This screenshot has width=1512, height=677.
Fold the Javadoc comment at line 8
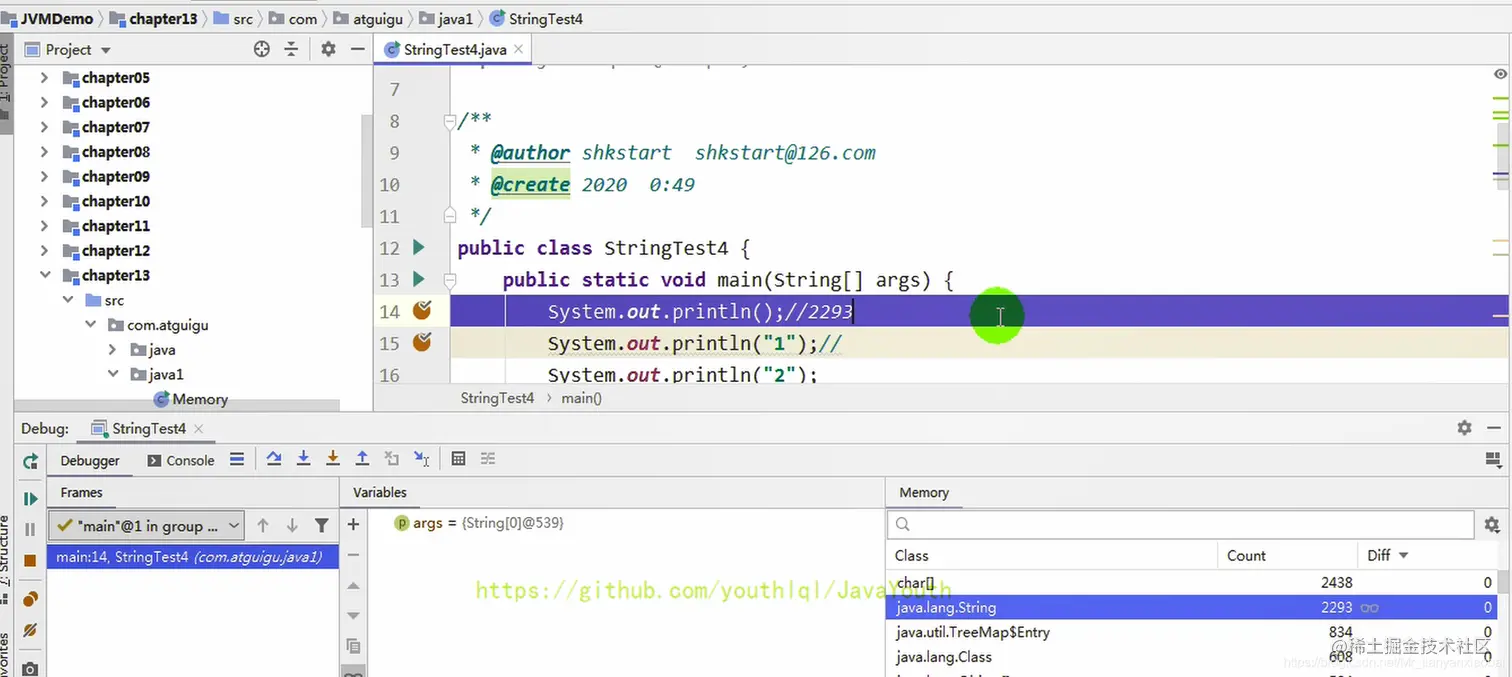449,121
